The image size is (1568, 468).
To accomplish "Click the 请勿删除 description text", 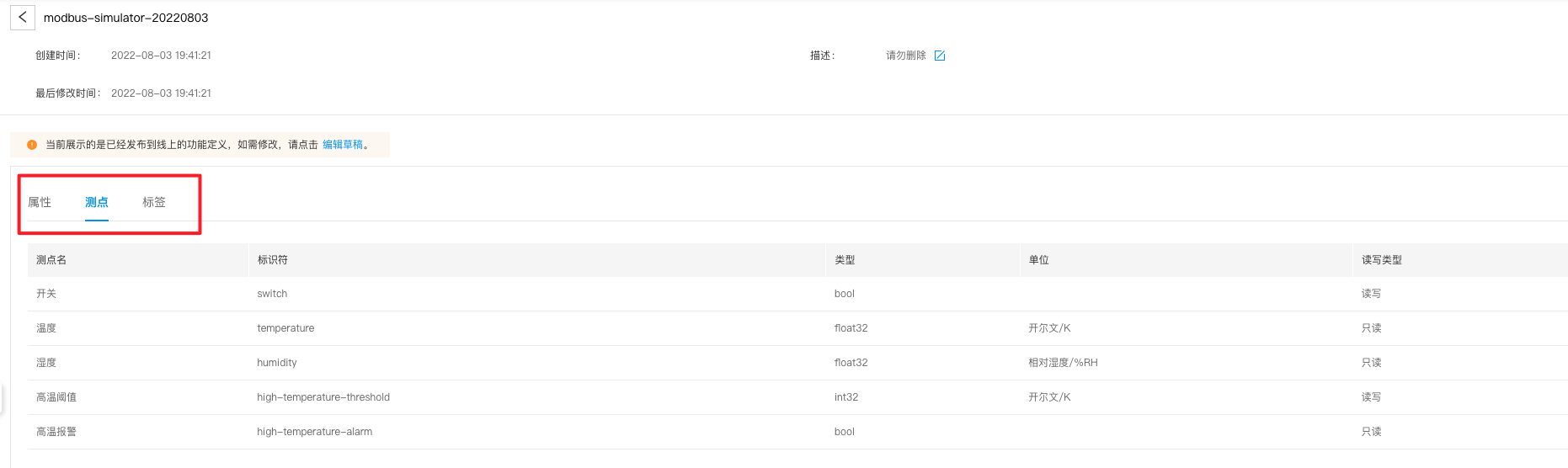I will 906,56.
